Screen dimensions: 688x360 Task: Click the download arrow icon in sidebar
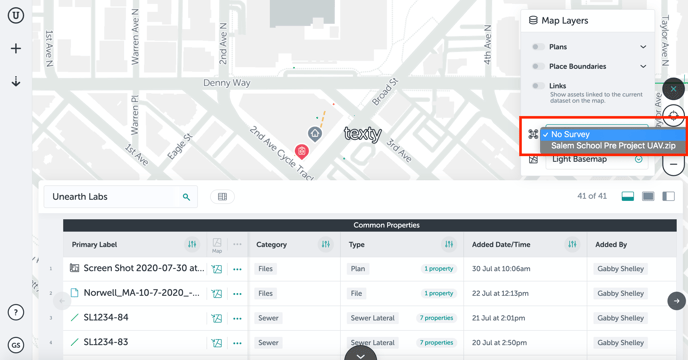pyautogui.click(x=16, y=81)
